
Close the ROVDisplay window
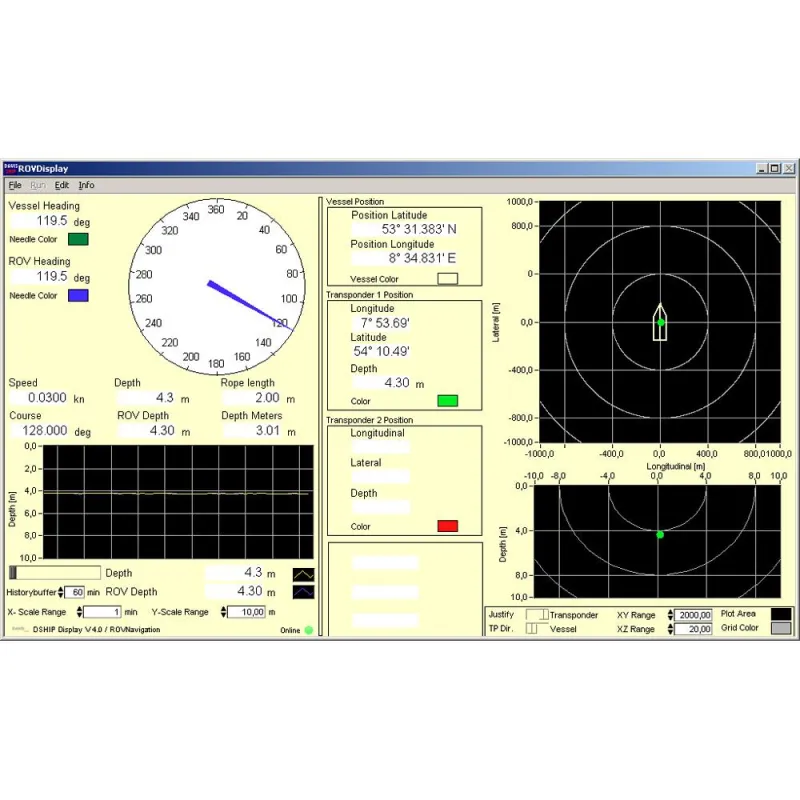(789, 168)
